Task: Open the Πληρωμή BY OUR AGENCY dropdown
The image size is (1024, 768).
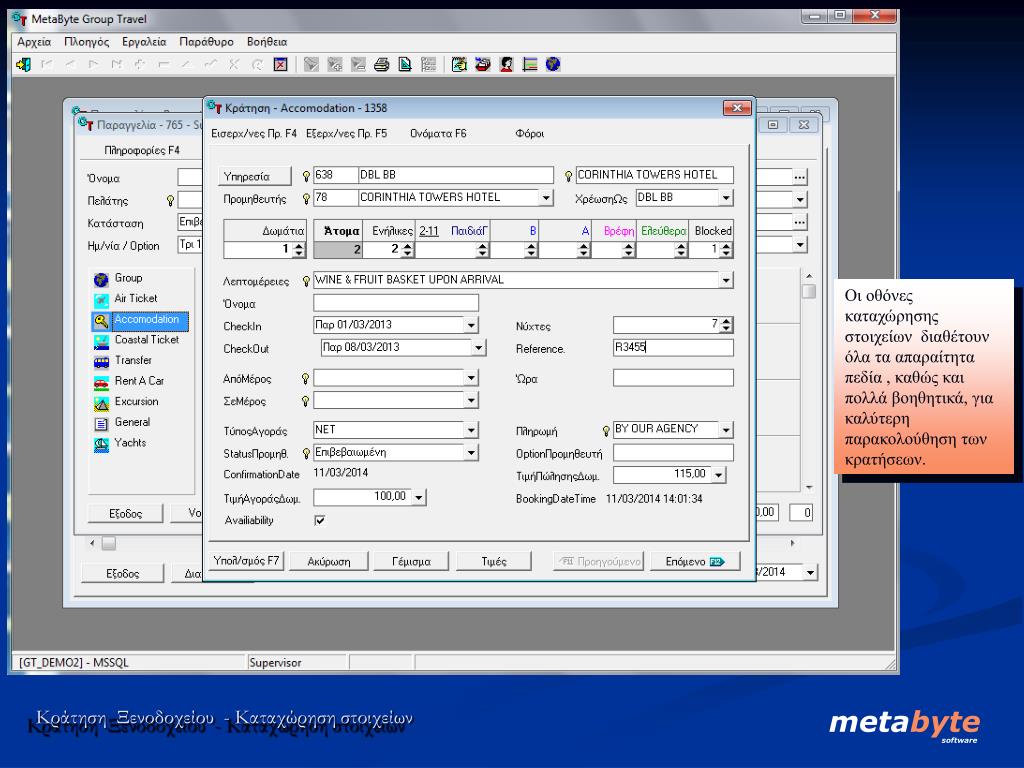Action: pos(726,430)
